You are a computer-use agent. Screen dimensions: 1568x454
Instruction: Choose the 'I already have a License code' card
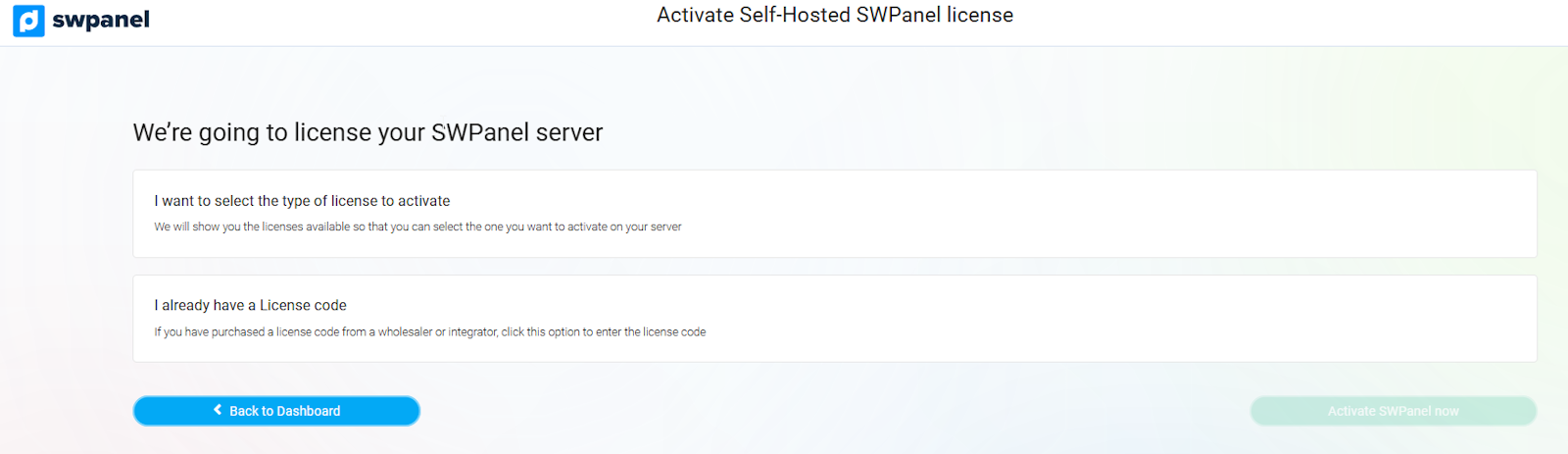835,319
